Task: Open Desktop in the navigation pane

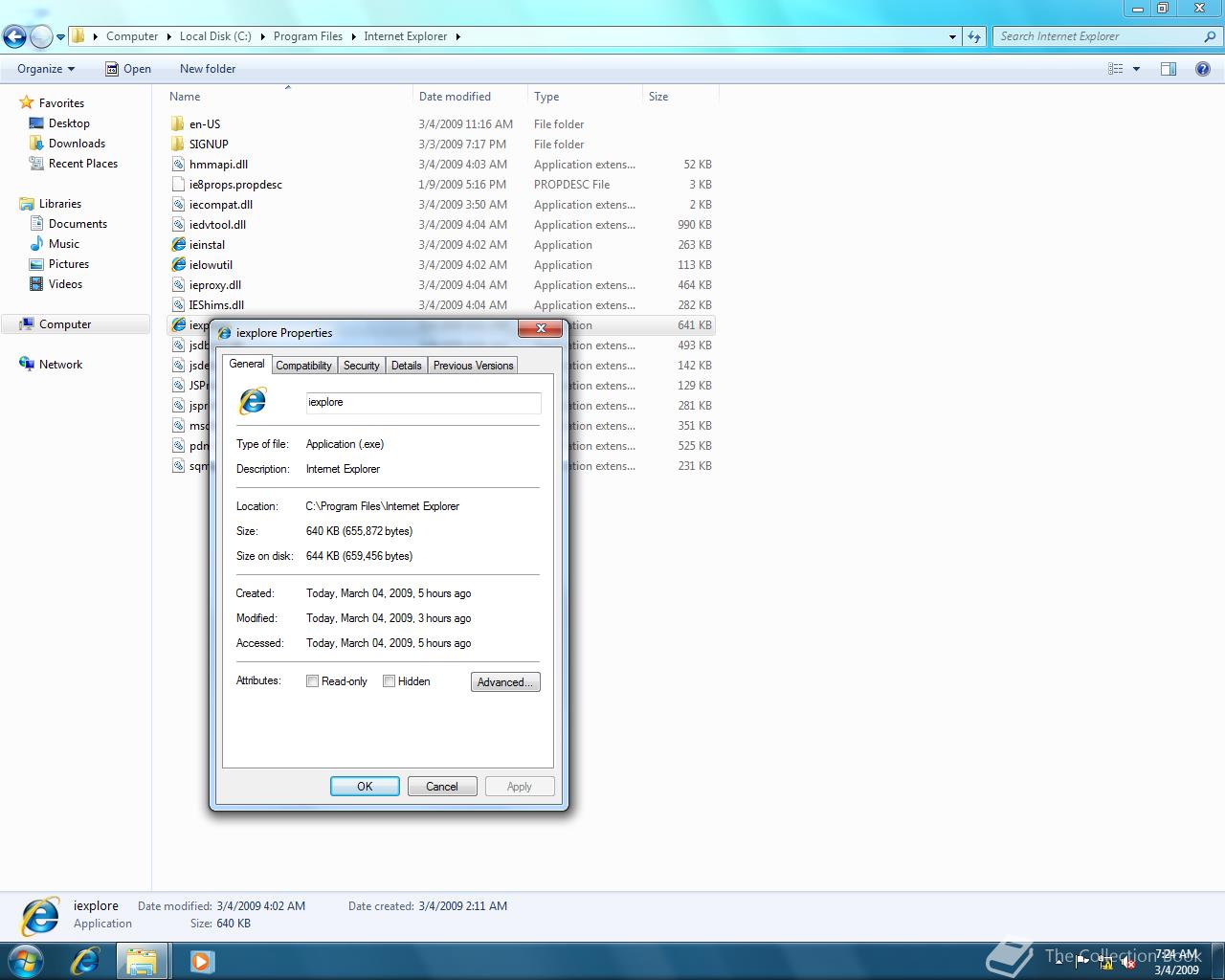Action: coord(69,123)
